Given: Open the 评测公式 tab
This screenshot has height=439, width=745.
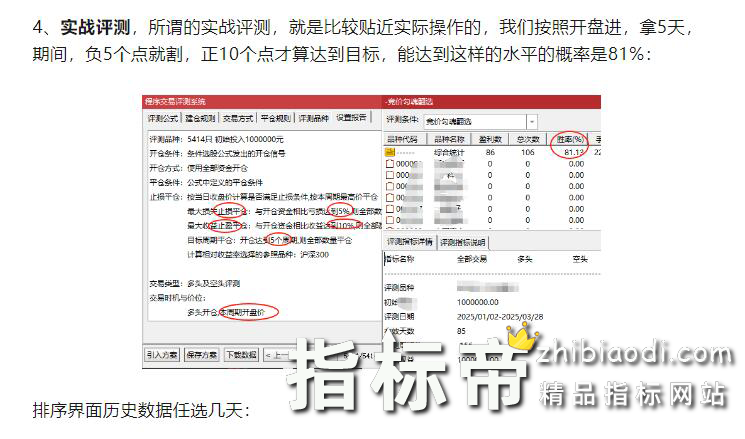Looking at the screenshot, I should 162,118.
